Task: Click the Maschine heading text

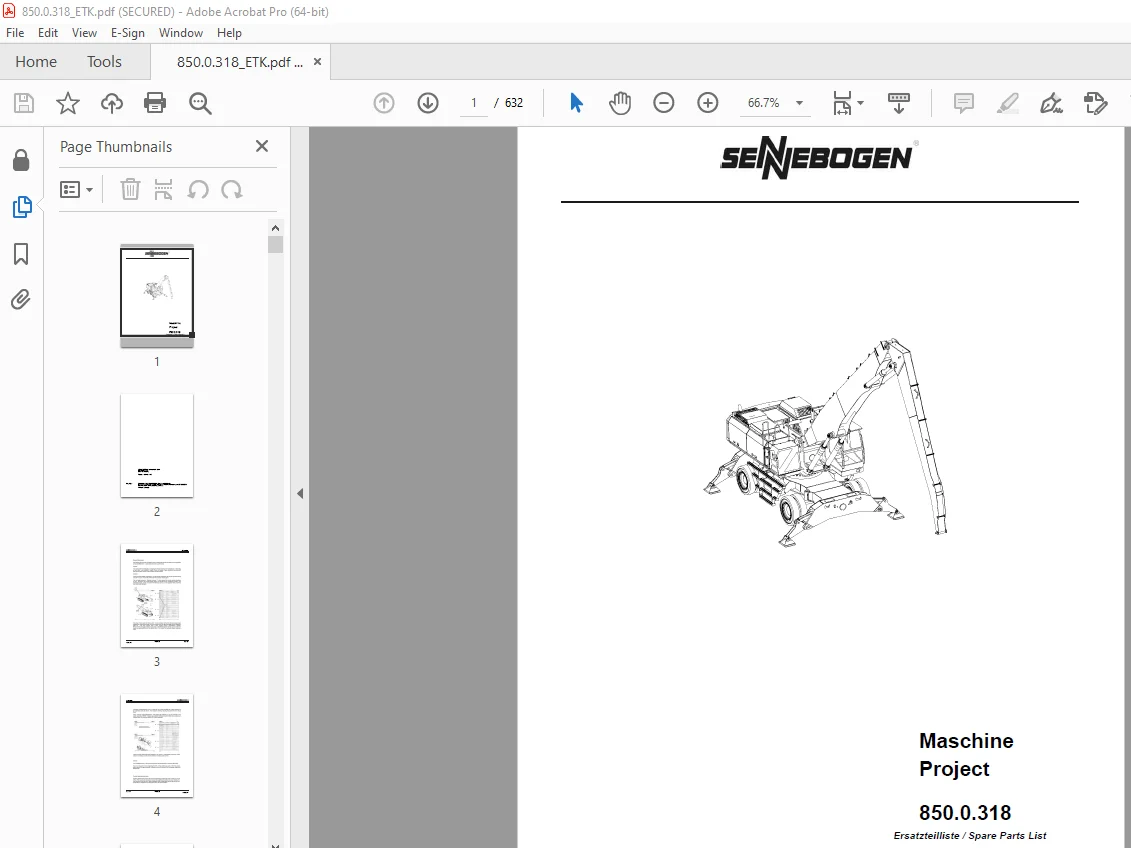Action: [x=966, y=741]
